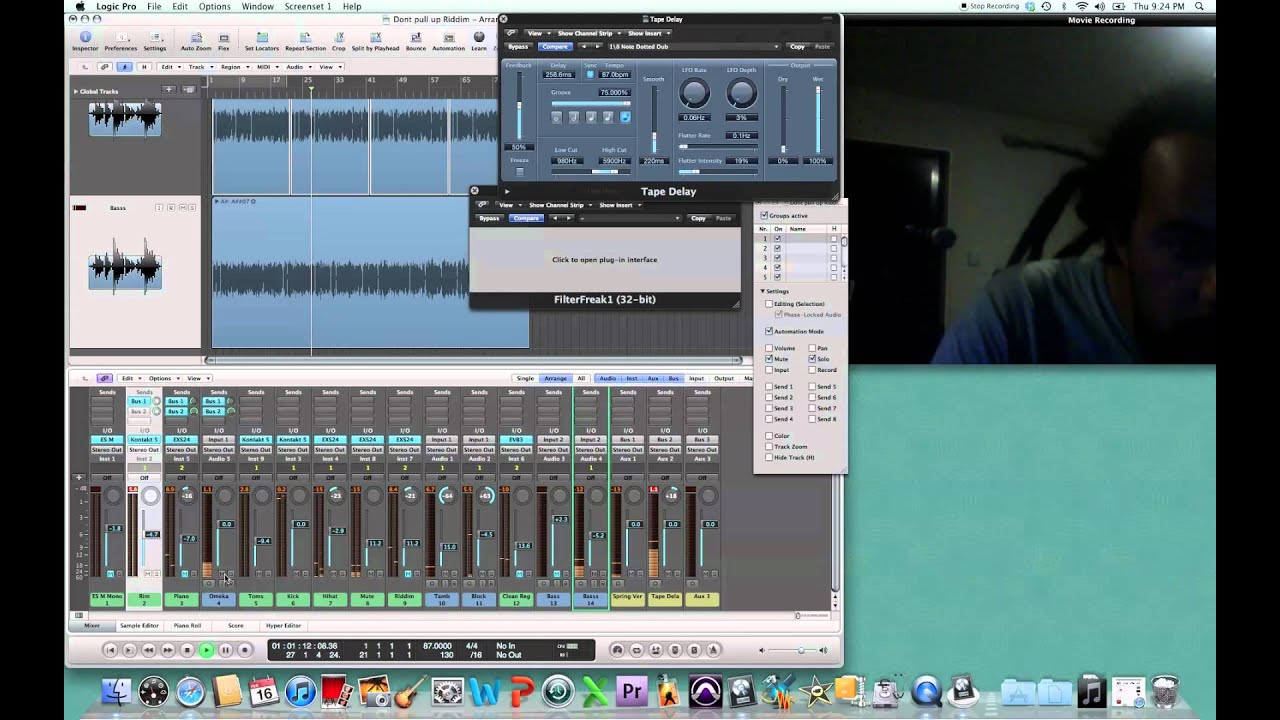Collapse the Settings section triangle
1280x720 pixels.
click(762, 291)
